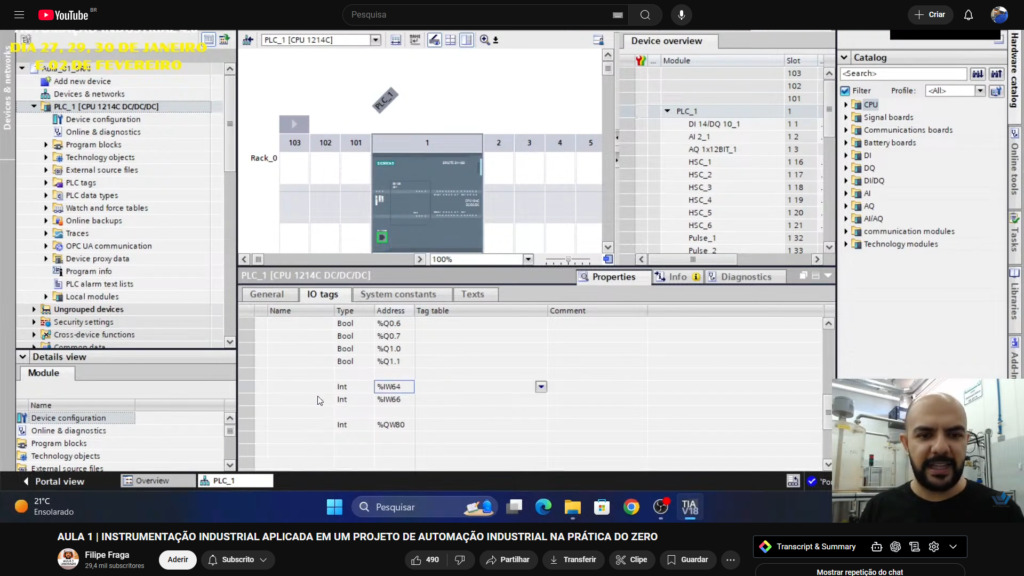Switch to the General tab

[266, 295]
